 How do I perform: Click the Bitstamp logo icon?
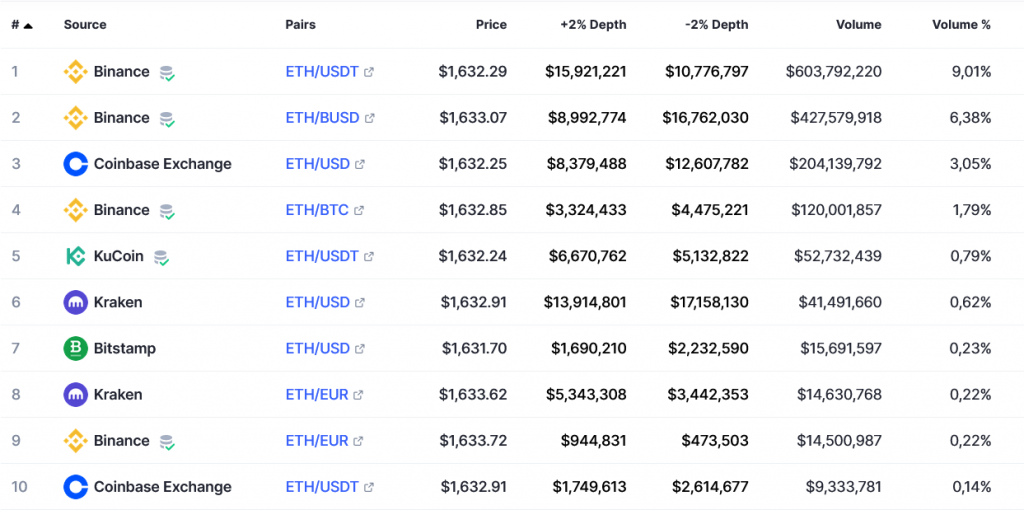[x=75, y=348]
